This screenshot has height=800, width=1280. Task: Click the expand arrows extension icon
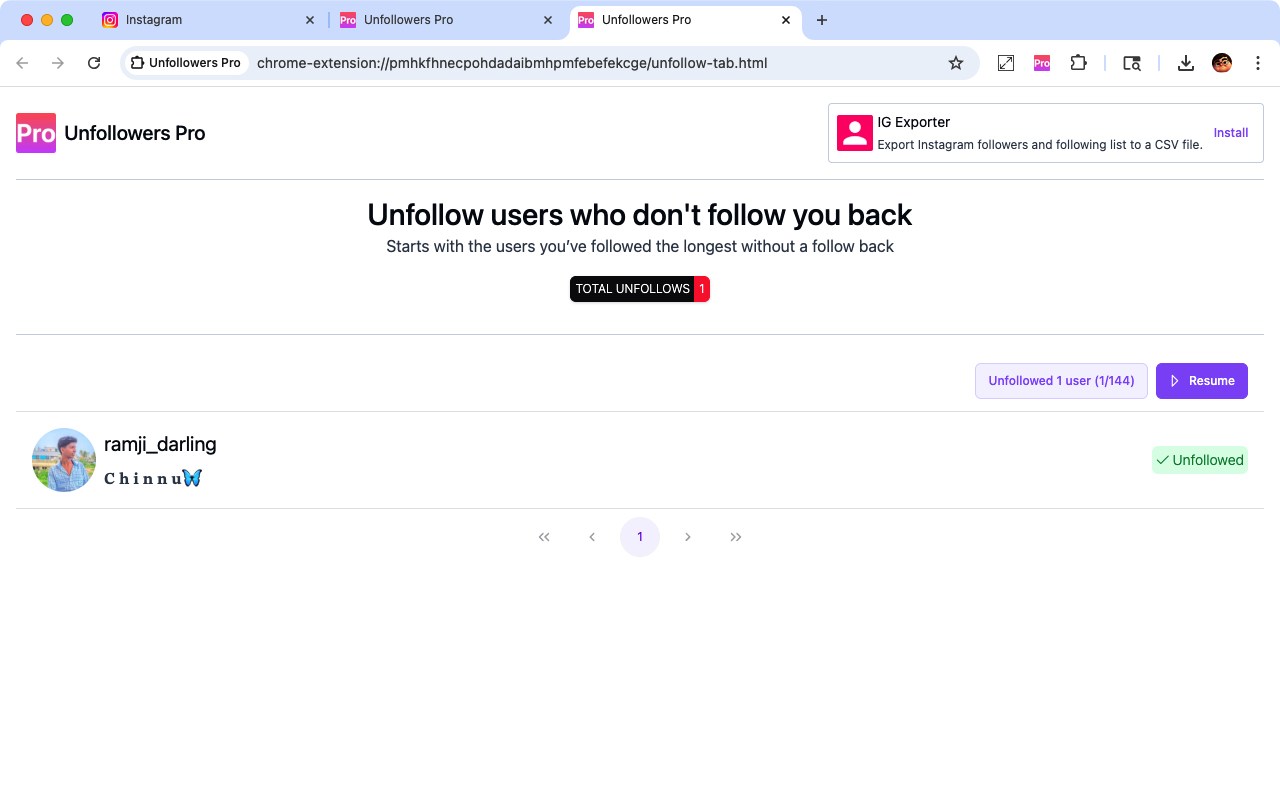pyautogui.click(x=1006, y=63)
